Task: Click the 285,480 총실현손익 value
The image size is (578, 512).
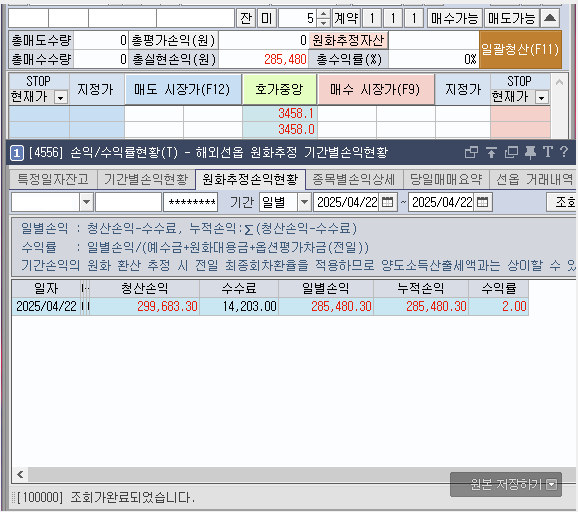Action: (x=263, y=59)
